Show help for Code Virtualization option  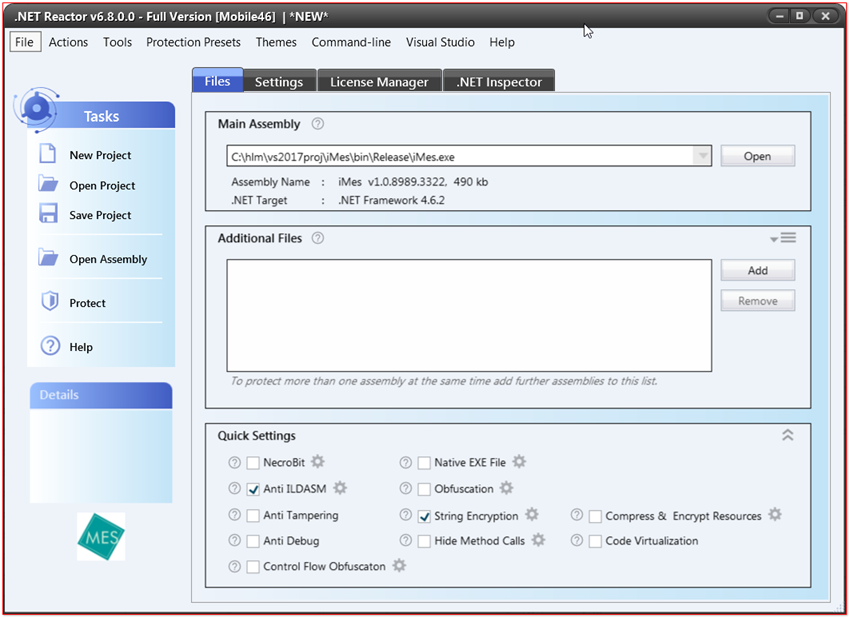tap(577, 540)
